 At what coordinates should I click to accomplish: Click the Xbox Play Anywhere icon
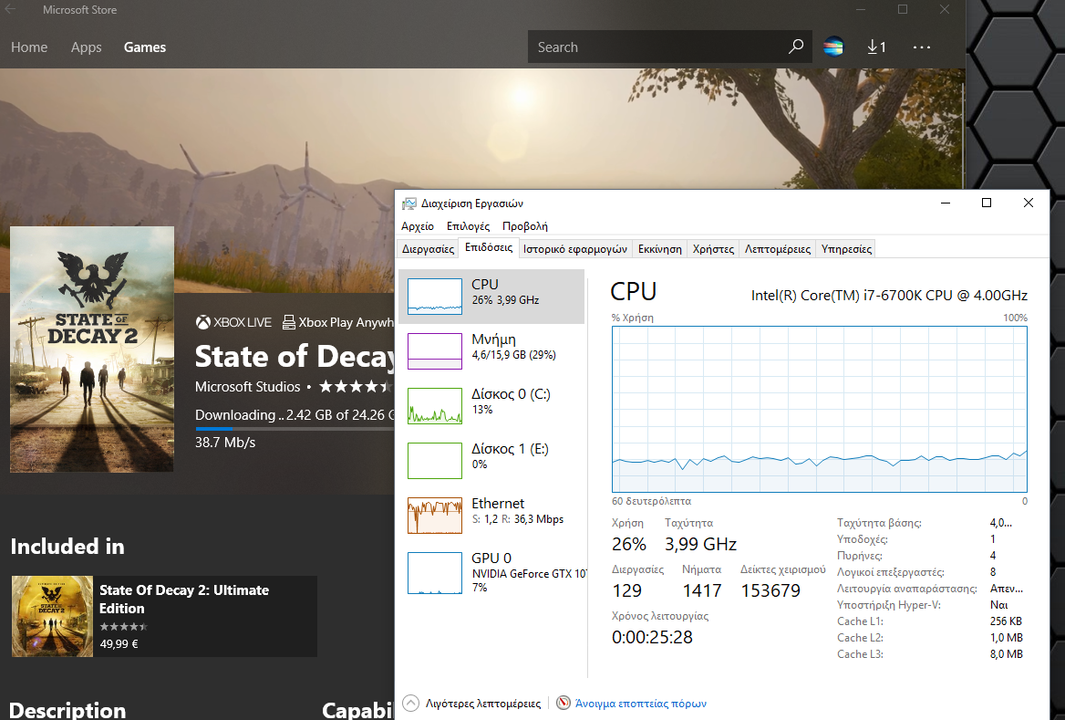tap(289, 322)
